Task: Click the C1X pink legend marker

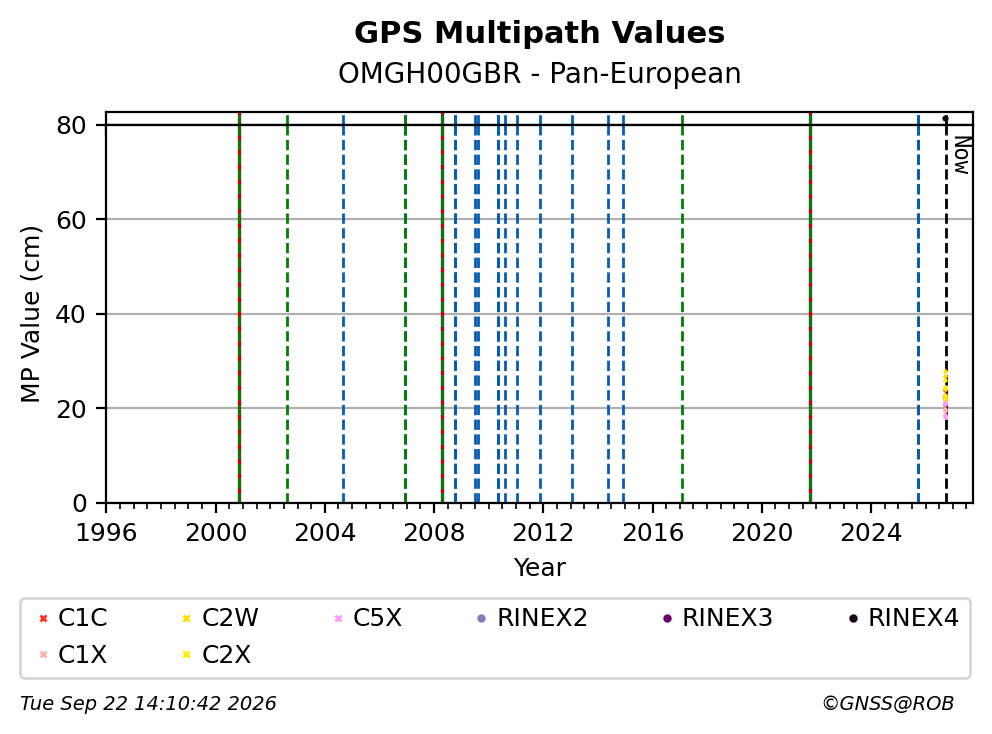Action: pos(44,655)
